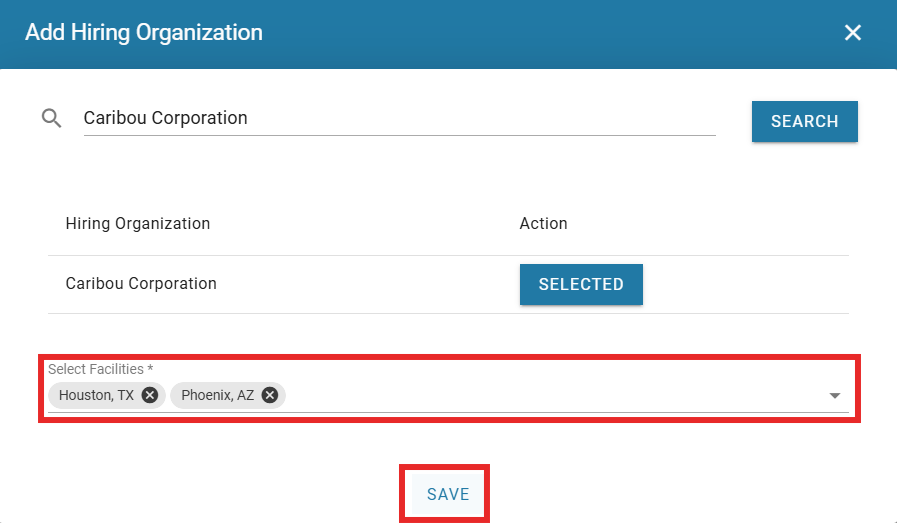Close the Add Hiring Organization dialog

pyautogui.click(x=853, y=33)
